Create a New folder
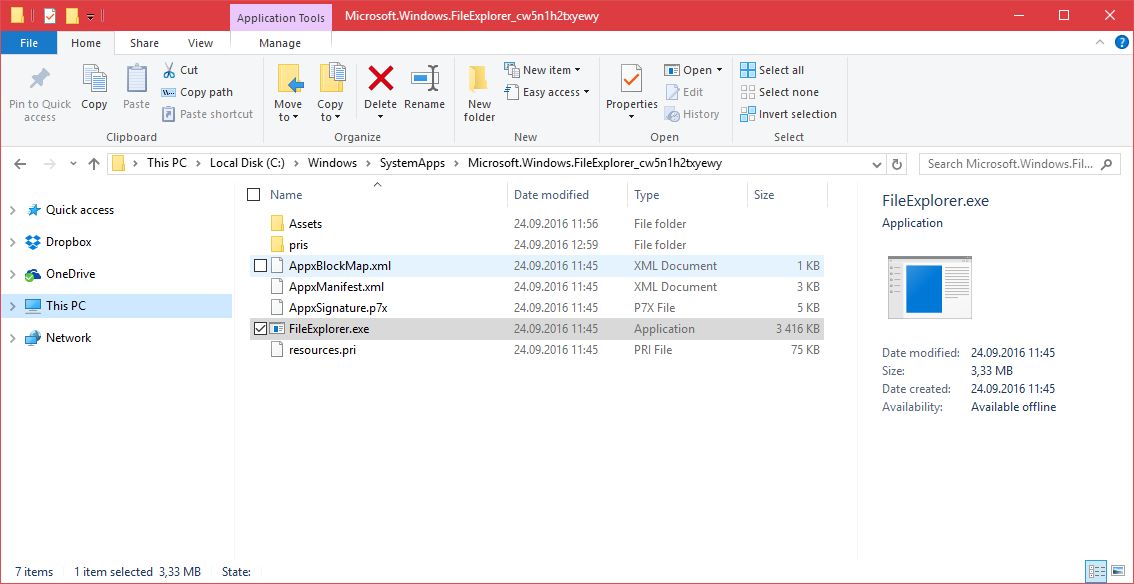The width and height of the screenshot is (1134, 584). click(x=479, y=93)
